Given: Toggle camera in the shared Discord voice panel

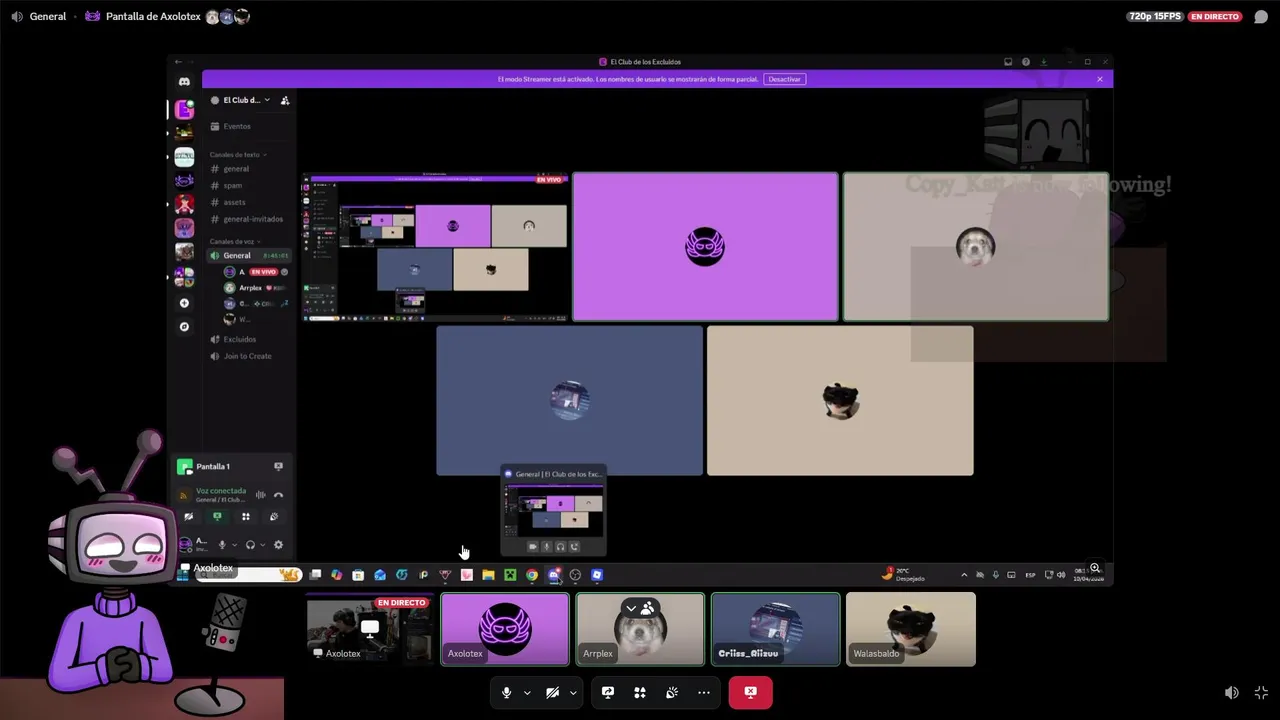Looking at the screenshot, I should (188, 517).
